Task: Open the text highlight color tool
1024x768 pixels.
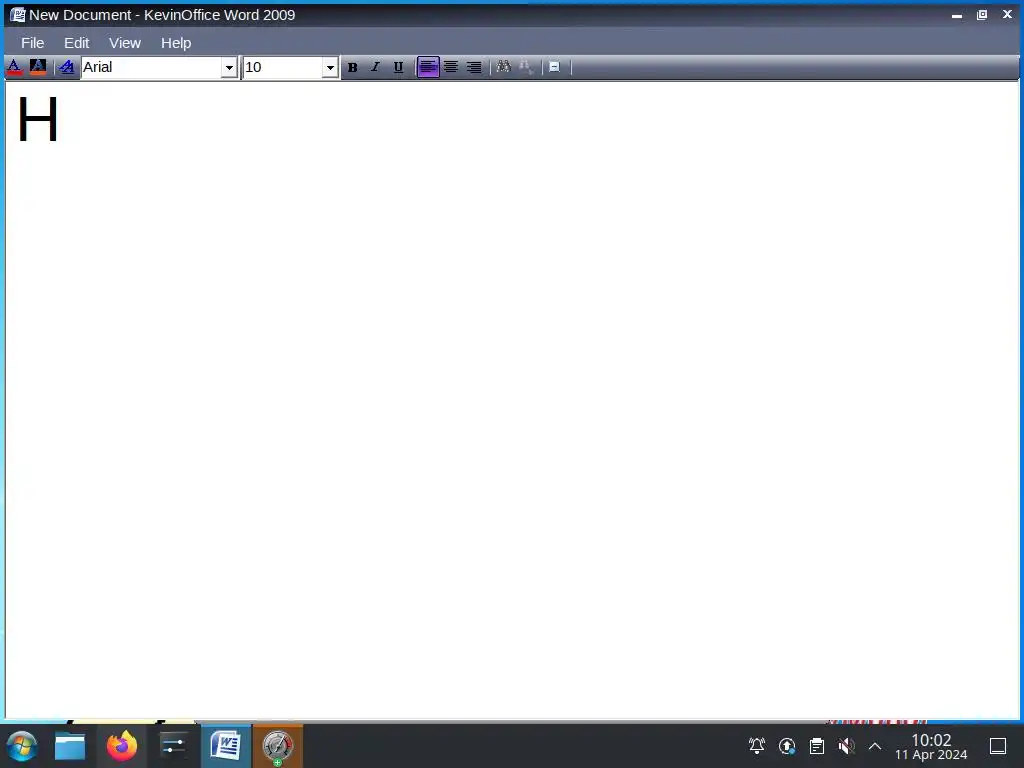Action: click(x=38, y=67)
